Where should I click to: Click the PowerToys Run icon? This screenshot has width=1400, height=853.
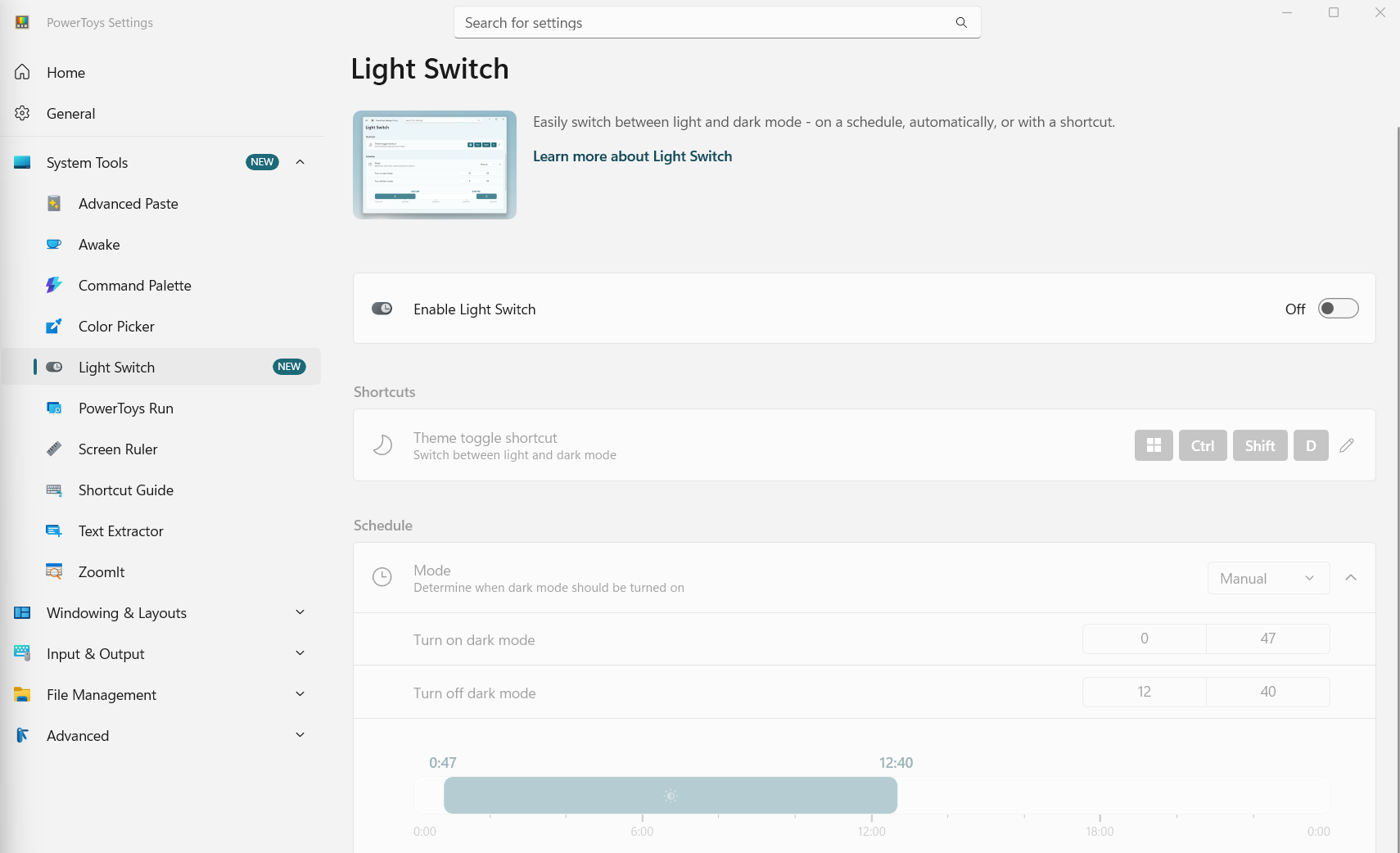54,408
